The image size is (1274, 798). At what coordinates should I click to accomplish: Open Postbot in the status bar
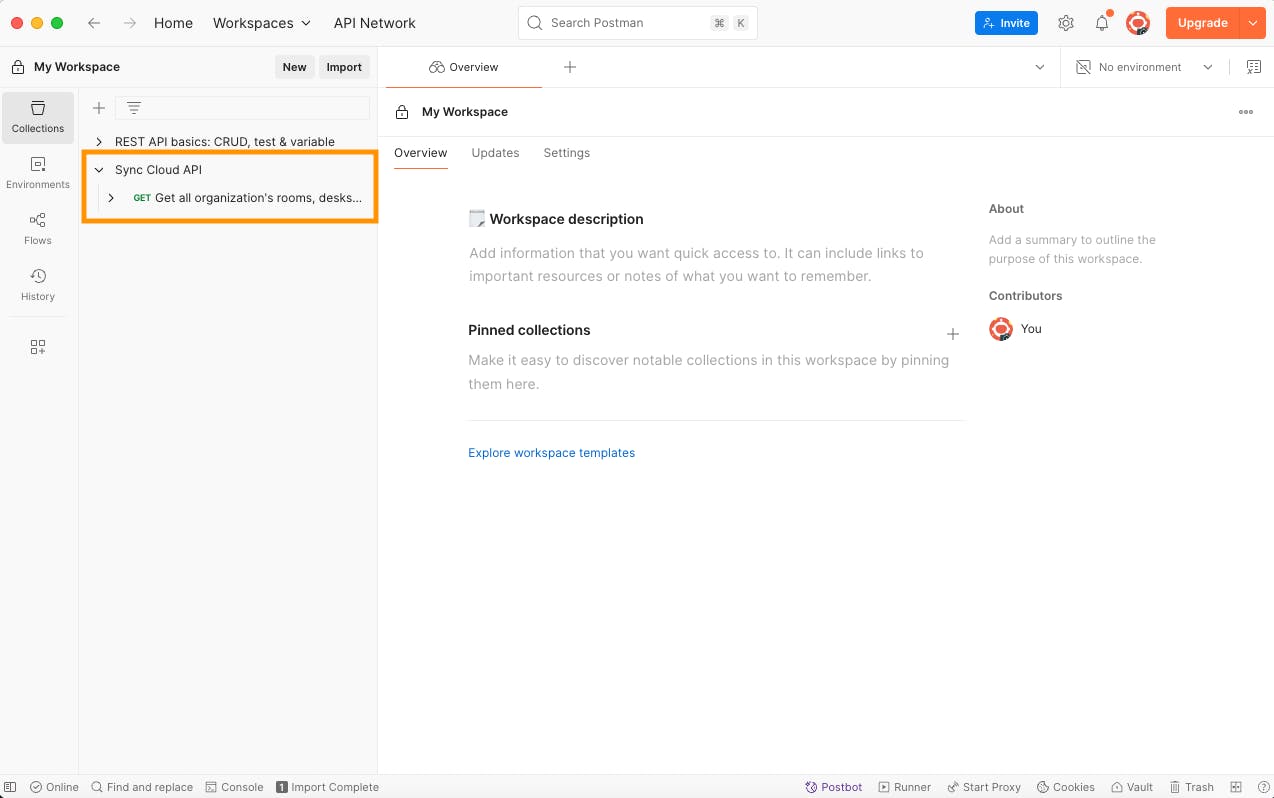coord(834,787)
